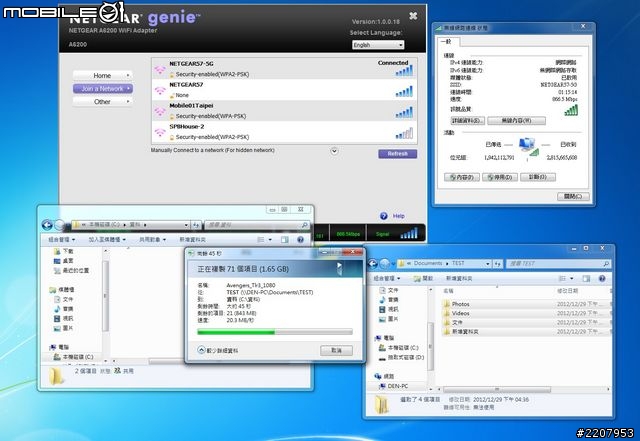640x441 pixels.
Task: Click signal bars icon in genie status bar
Action: coord(409,234)
